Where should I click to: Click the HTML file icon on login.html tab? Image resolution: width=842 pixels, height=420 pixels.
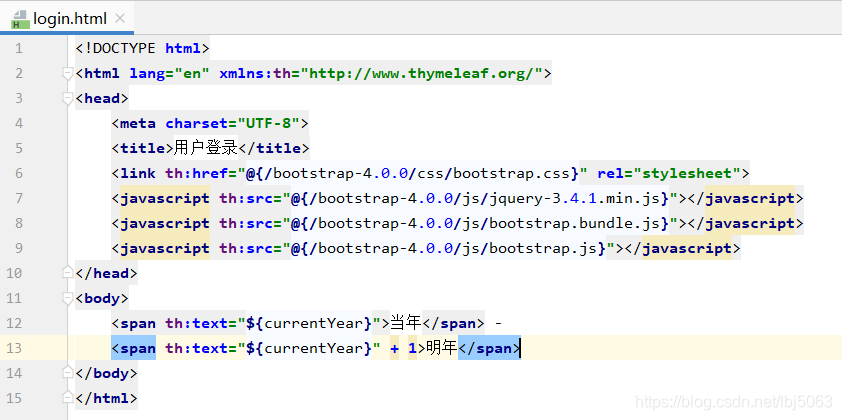[x=20, y=19]
